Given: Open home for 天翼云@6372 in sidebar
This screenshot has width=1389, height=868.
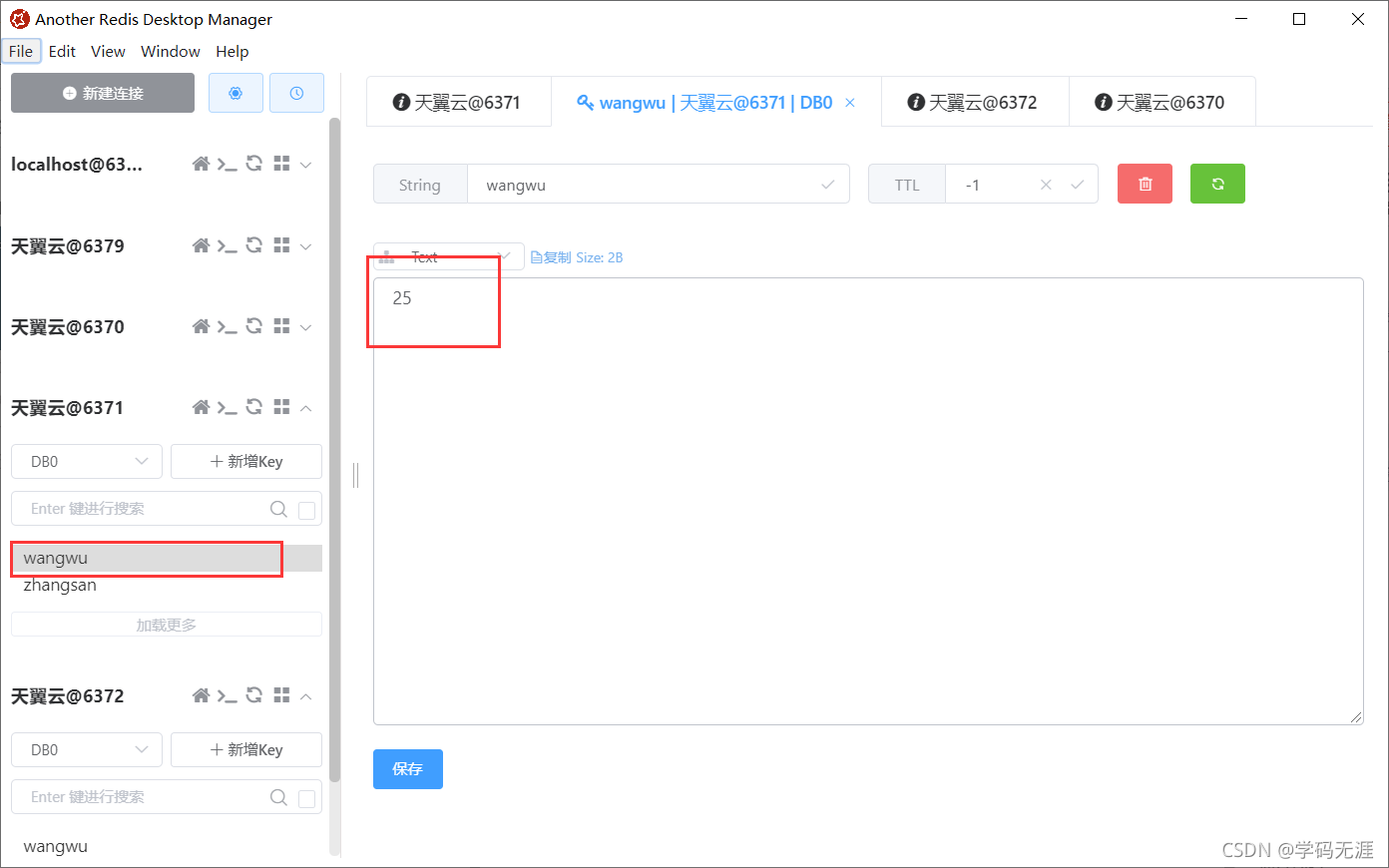Looking at the screenshot, I should pos(201,695).
